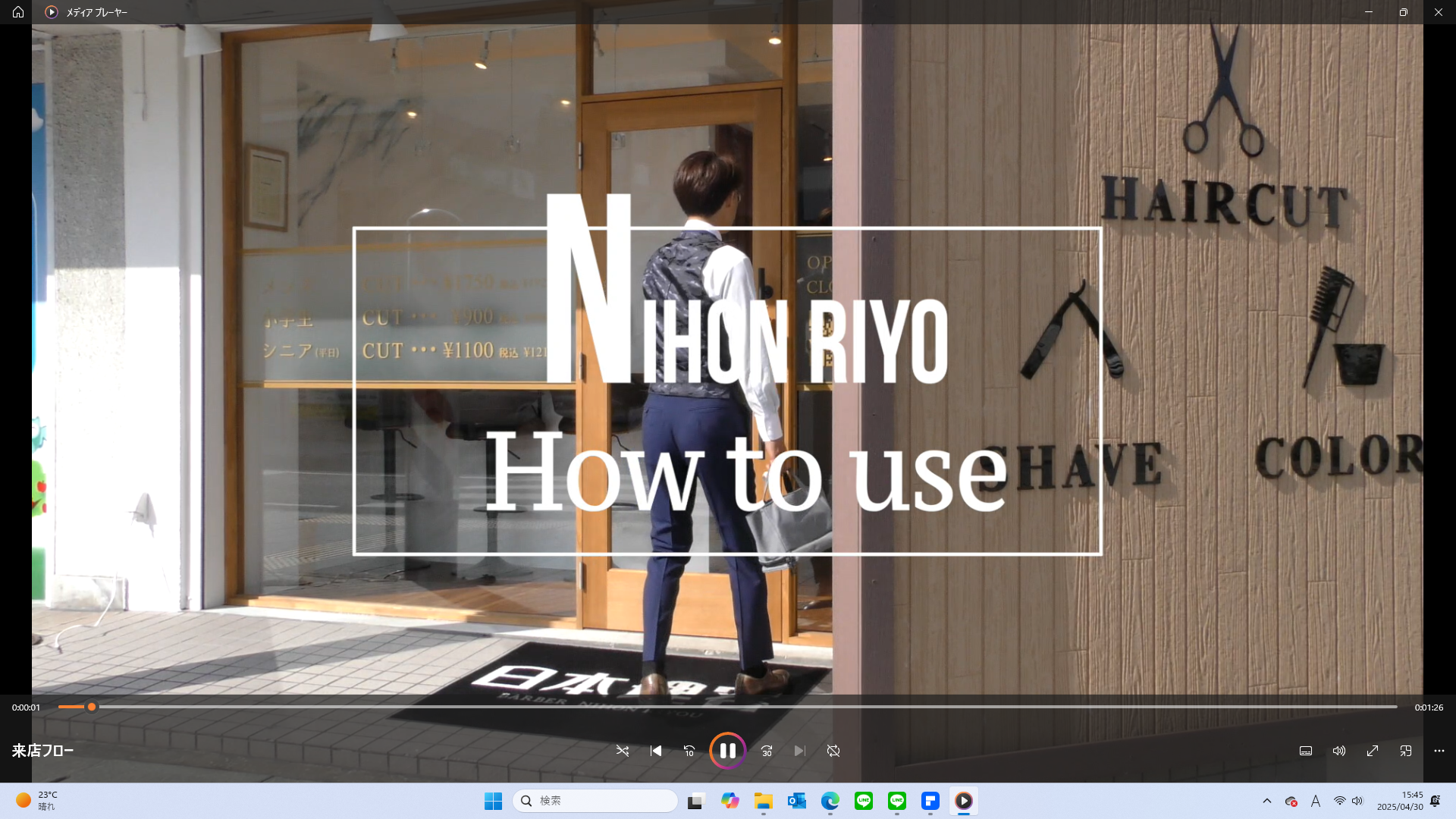Click the orange seek bar thumb
Viewport: 1456px width, 819px height.
coord(92,707)
